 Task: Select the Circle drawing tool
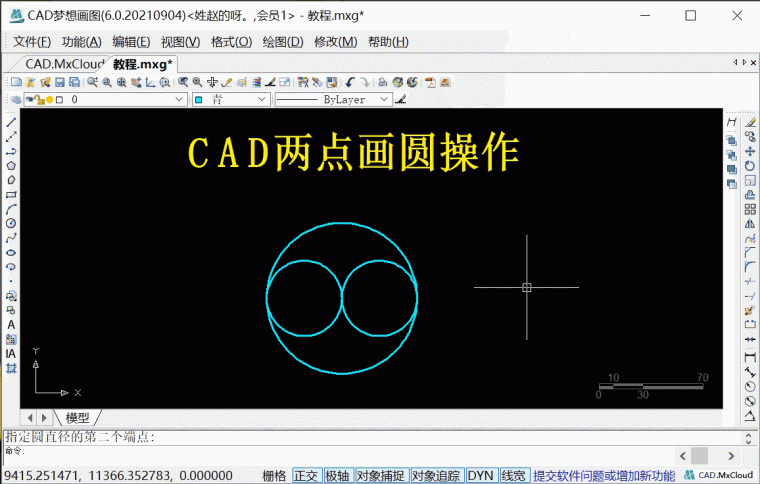pyautogui.click(x=11, y=223)
